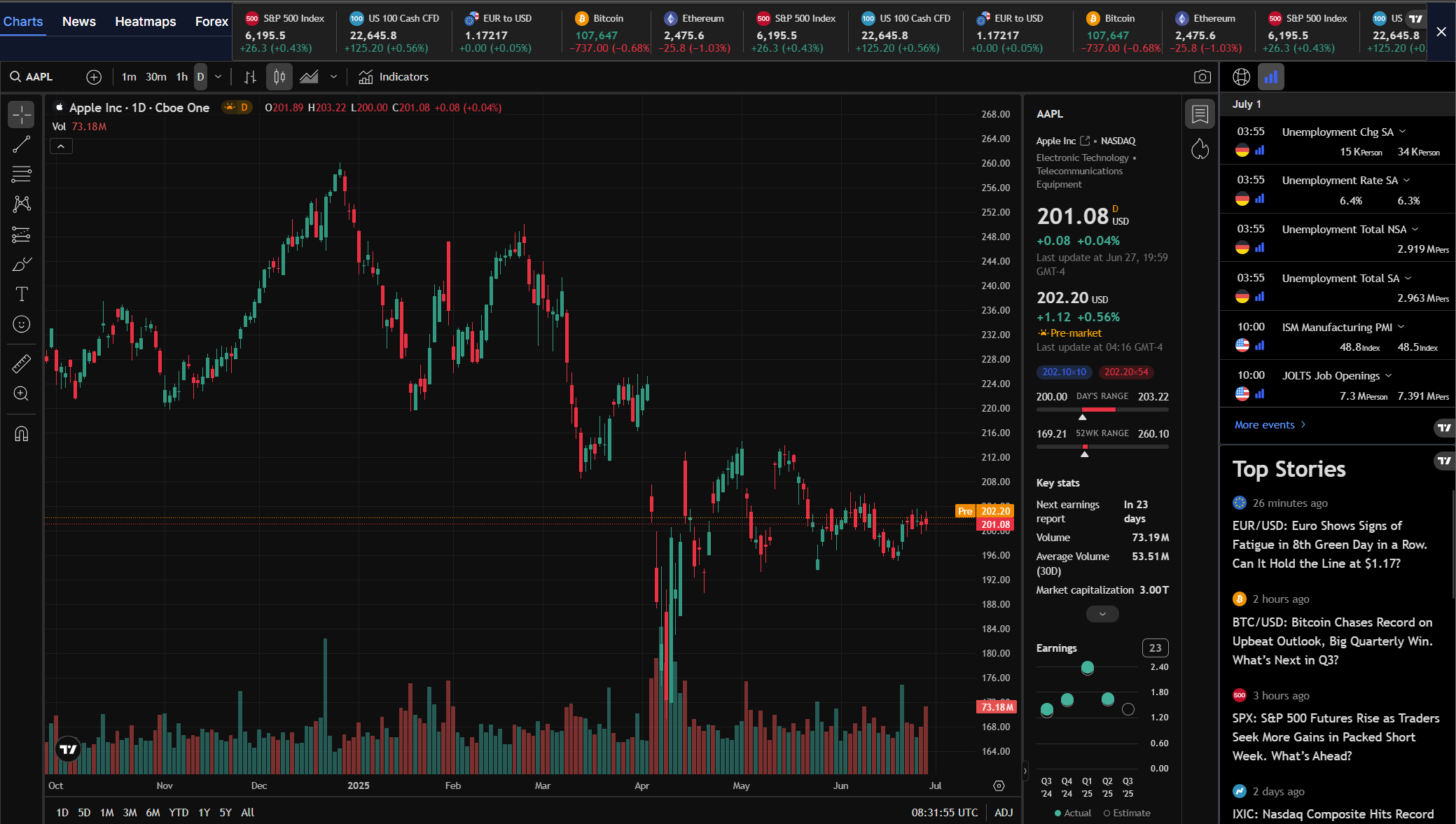Open the hotlist flame icon panel
This screenshot has width=1456, height=824.
coord(1200,148)
